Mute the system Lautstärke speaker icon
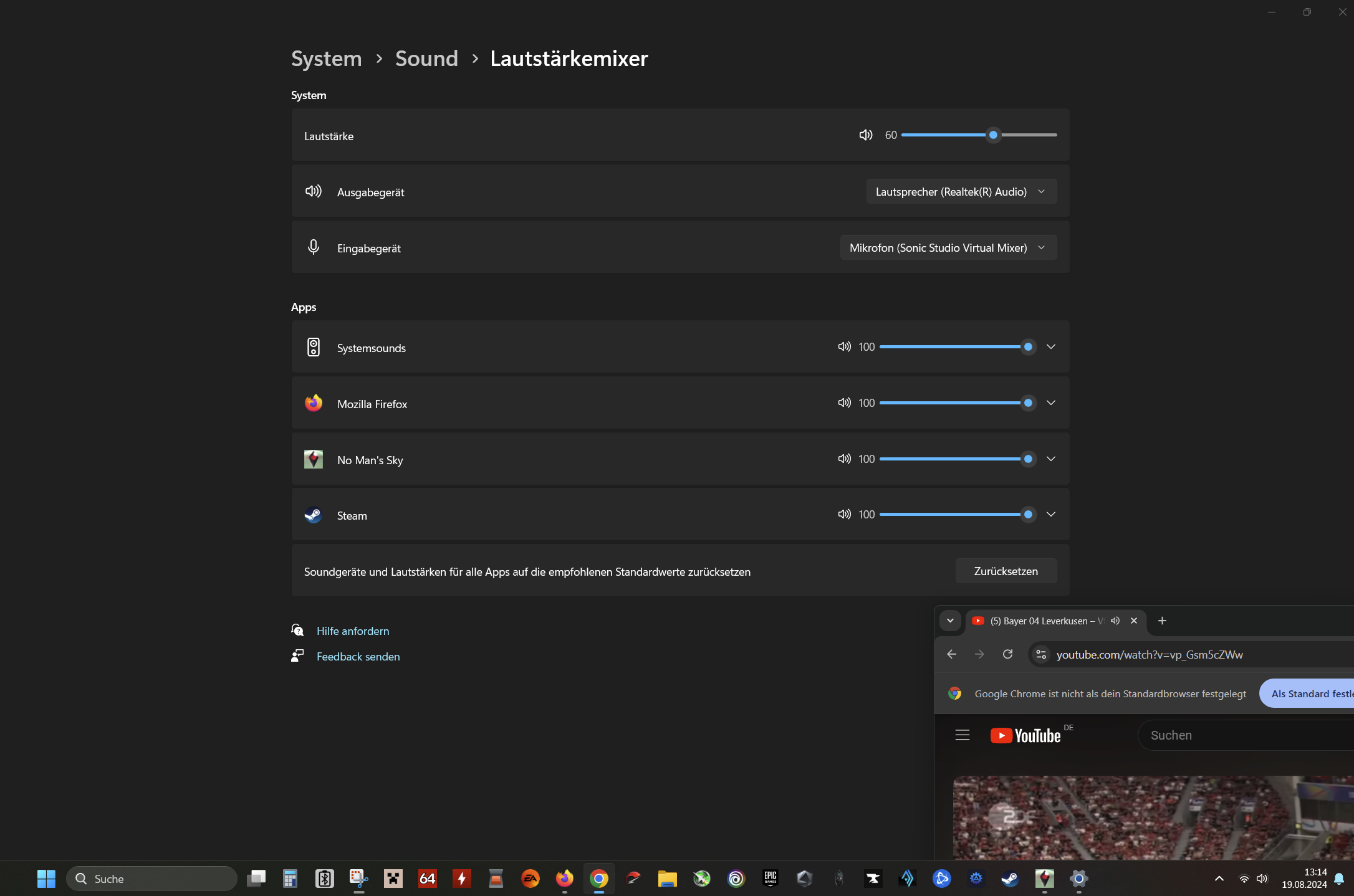Screen dimensions: 1354x896 [x=866, y=135]
